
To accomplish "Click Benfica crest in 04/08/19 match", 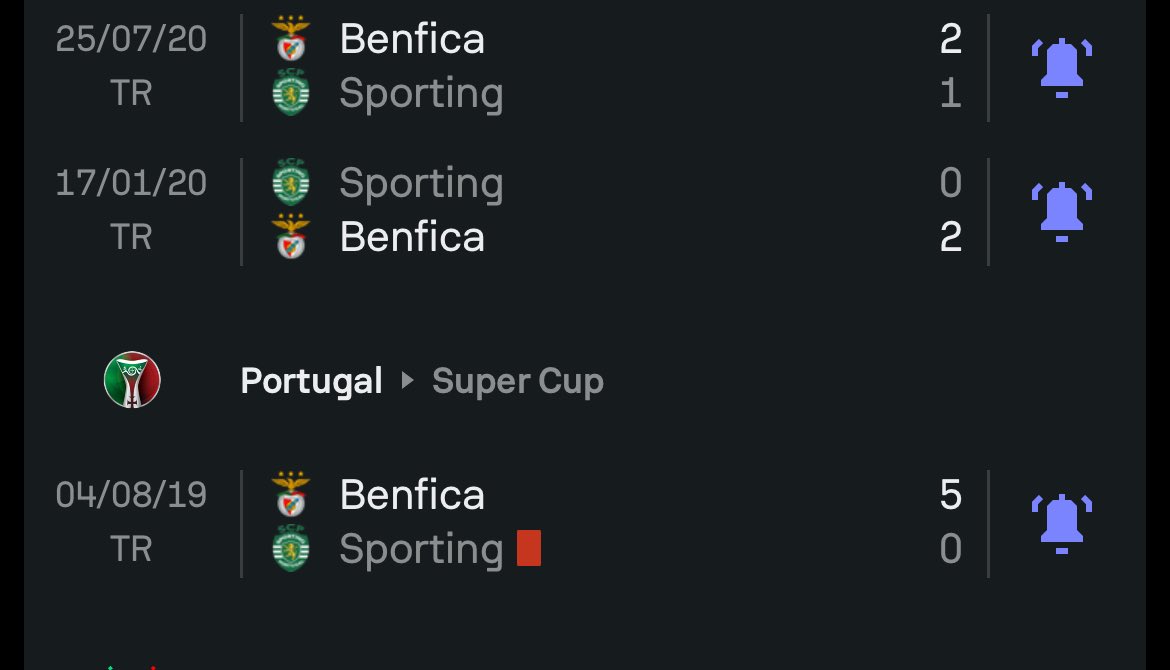I will 291,494.
